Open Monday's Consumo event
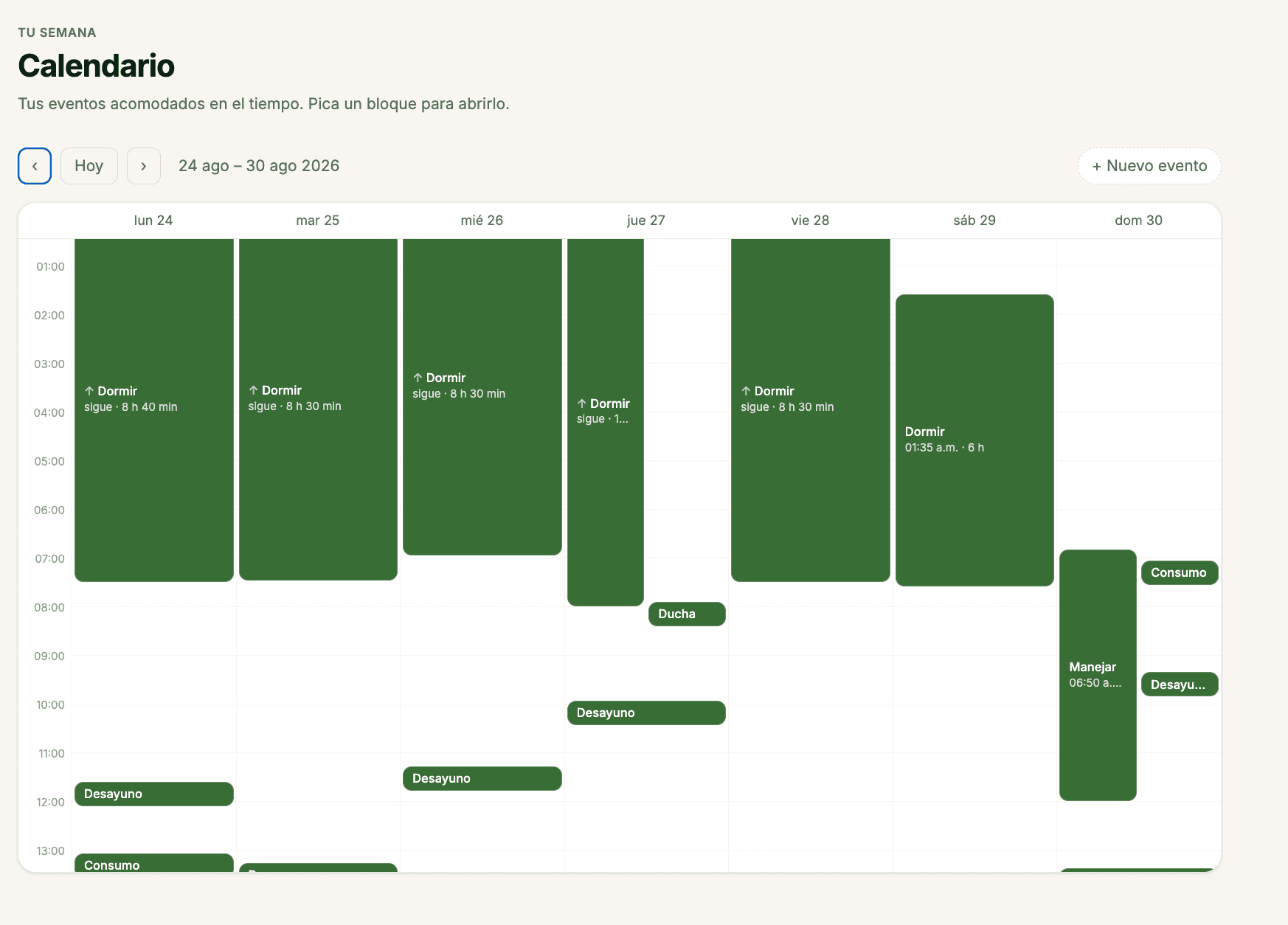The height and width of the screenshot is (925, 1288). [154, 863]
